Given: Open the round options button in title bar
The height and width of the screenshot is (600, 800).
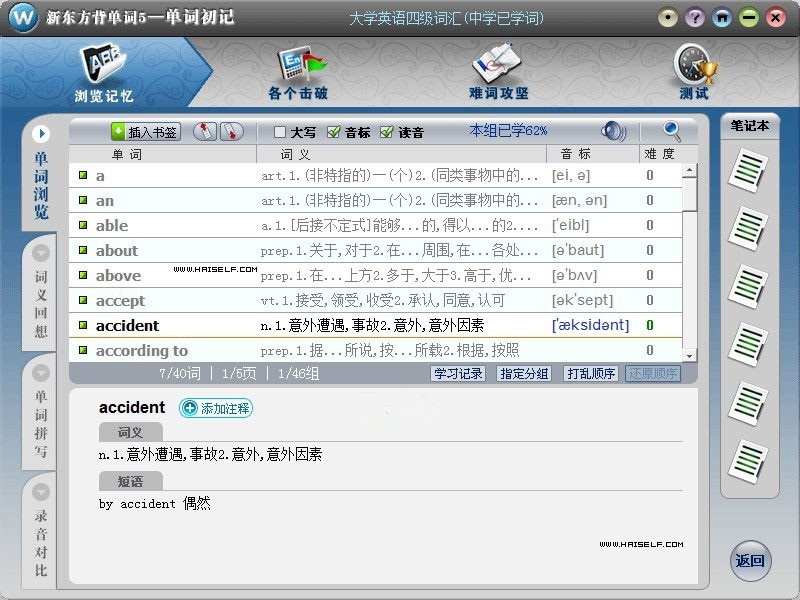Looking at the screenshot, I should pyautogui.click(x=668, y=18).
